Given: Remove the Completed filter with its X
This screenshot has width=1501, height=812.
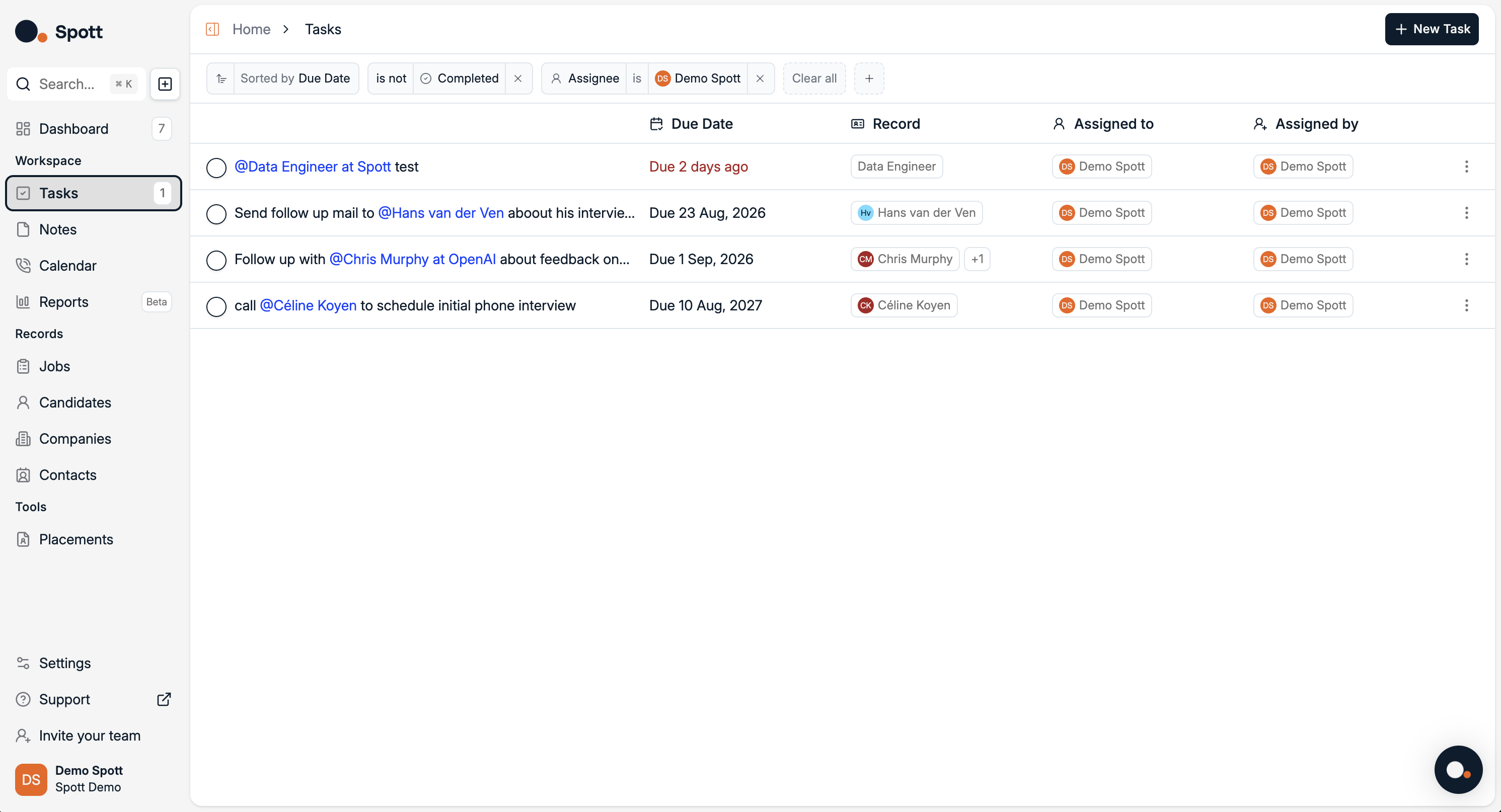Looking at the screenshot, I should click(518, 78).
